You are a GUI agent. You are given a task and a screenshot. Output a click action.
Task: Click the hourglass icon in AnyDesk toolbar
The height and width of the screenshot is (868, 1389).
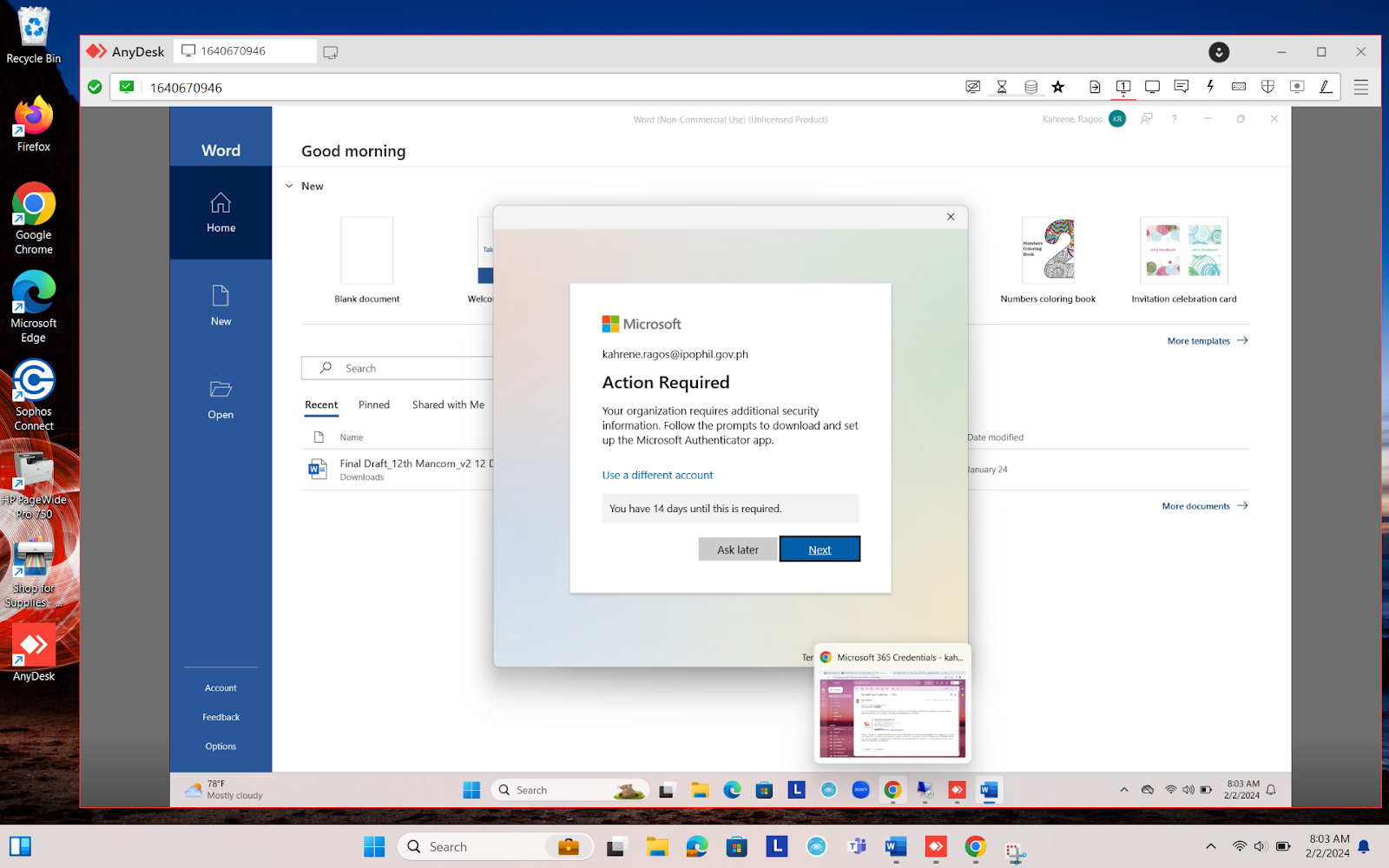coord(1002,87)
